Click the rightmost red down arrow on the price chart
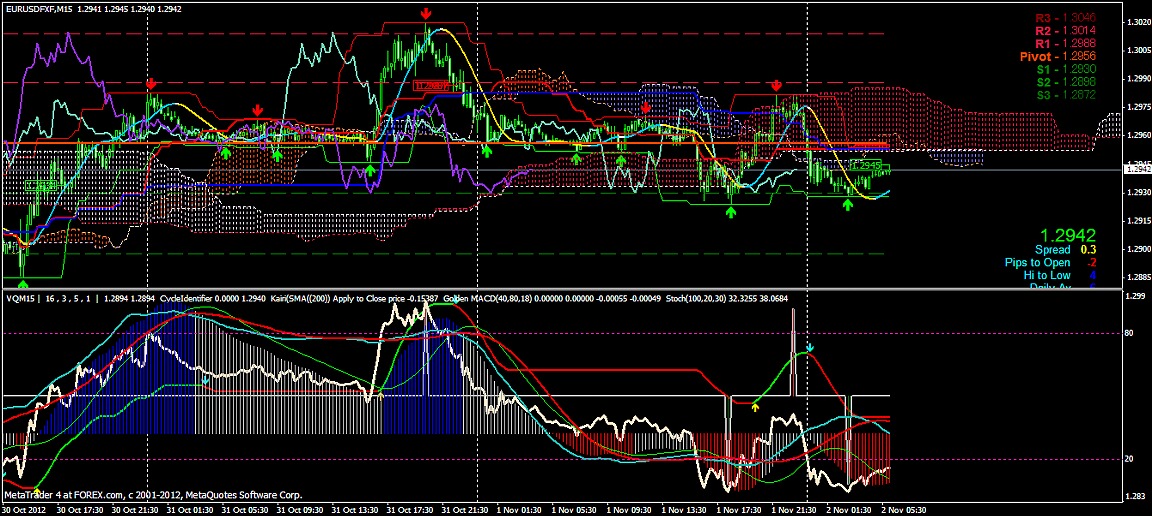 click(x=776, y=87)
